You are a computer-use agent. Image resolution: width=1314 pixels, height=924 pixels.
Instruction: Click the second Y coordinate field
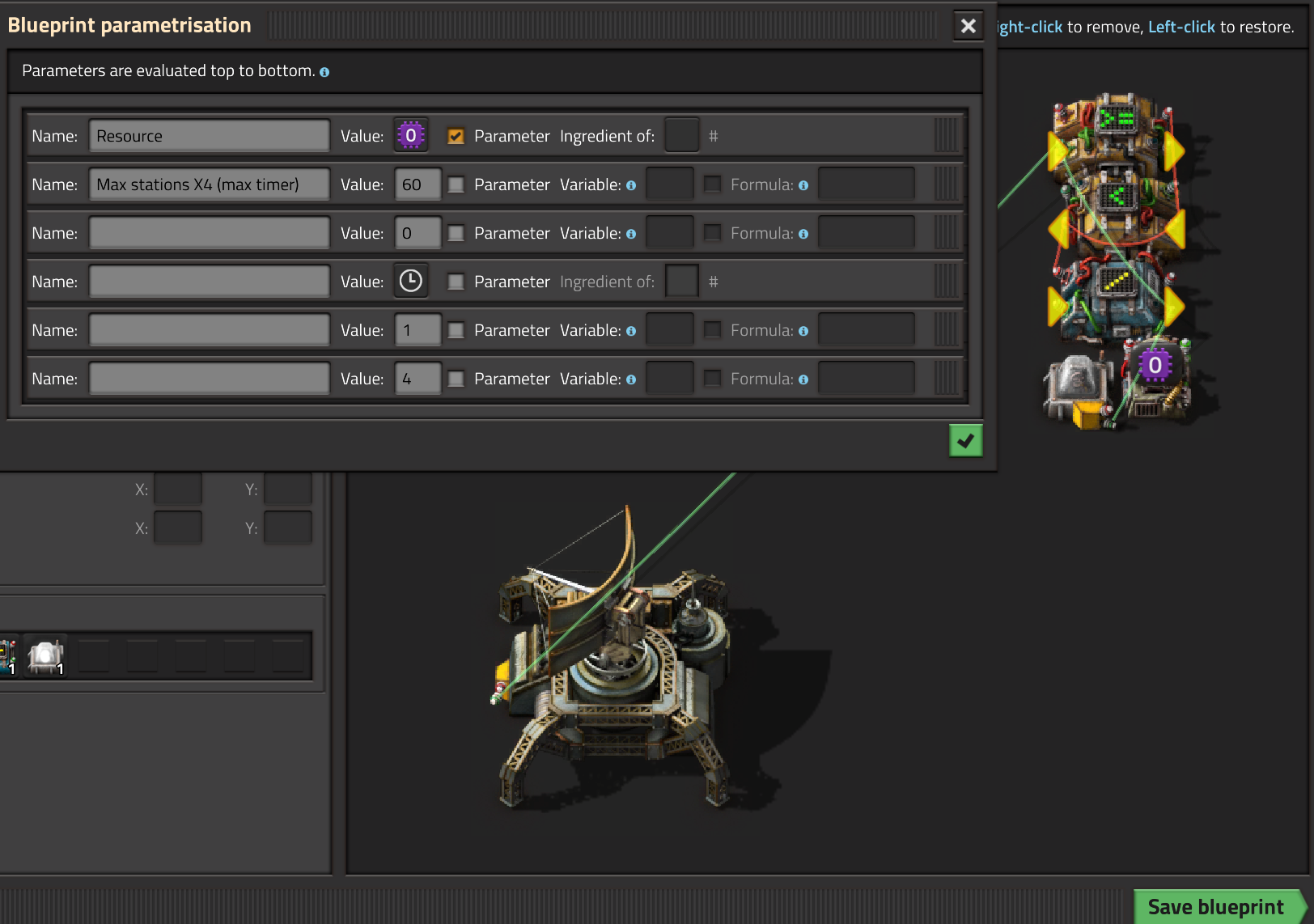[x=288, y=528]
